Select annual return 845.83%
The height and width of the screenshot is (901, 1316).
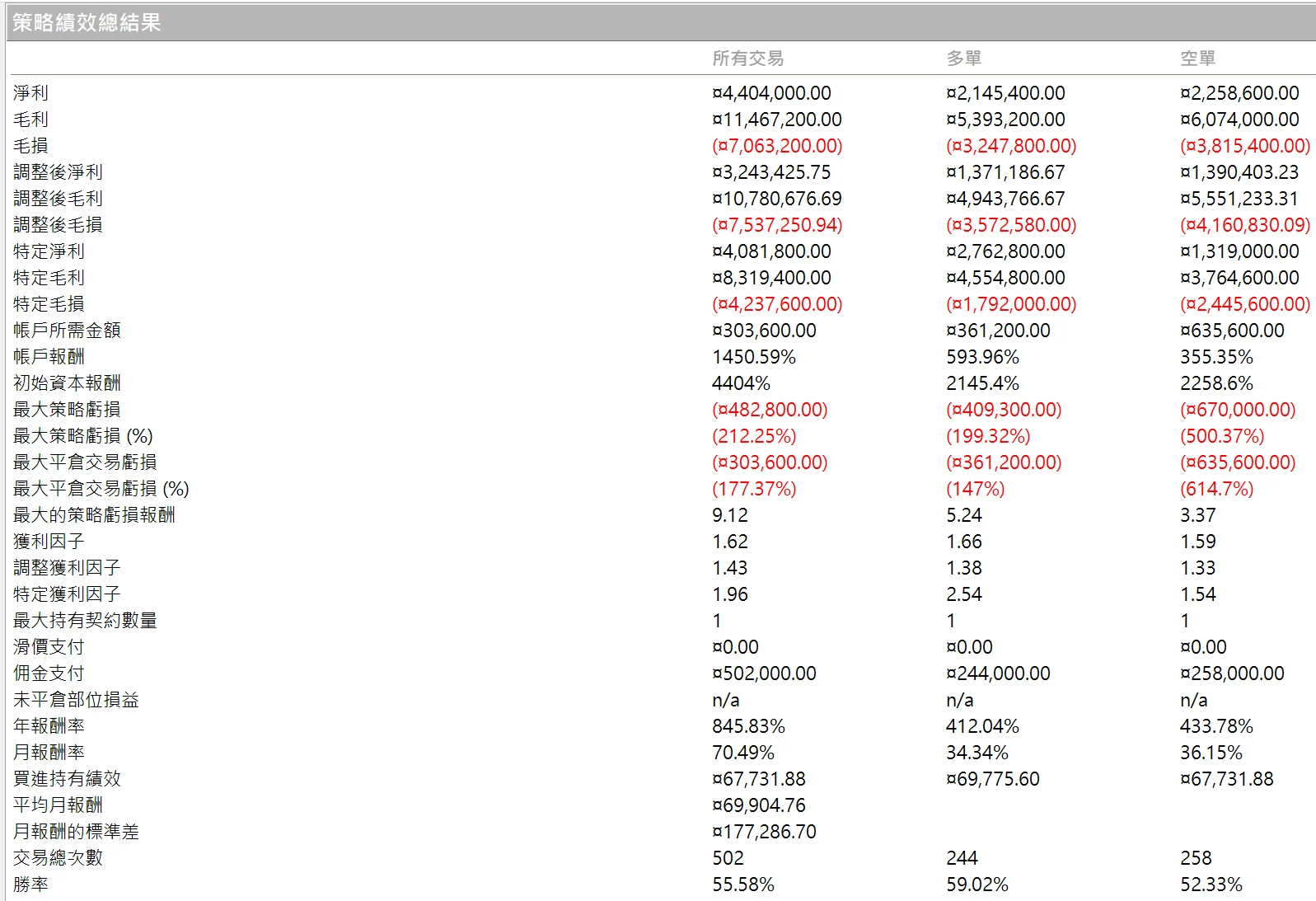click(x=748, y=726)
